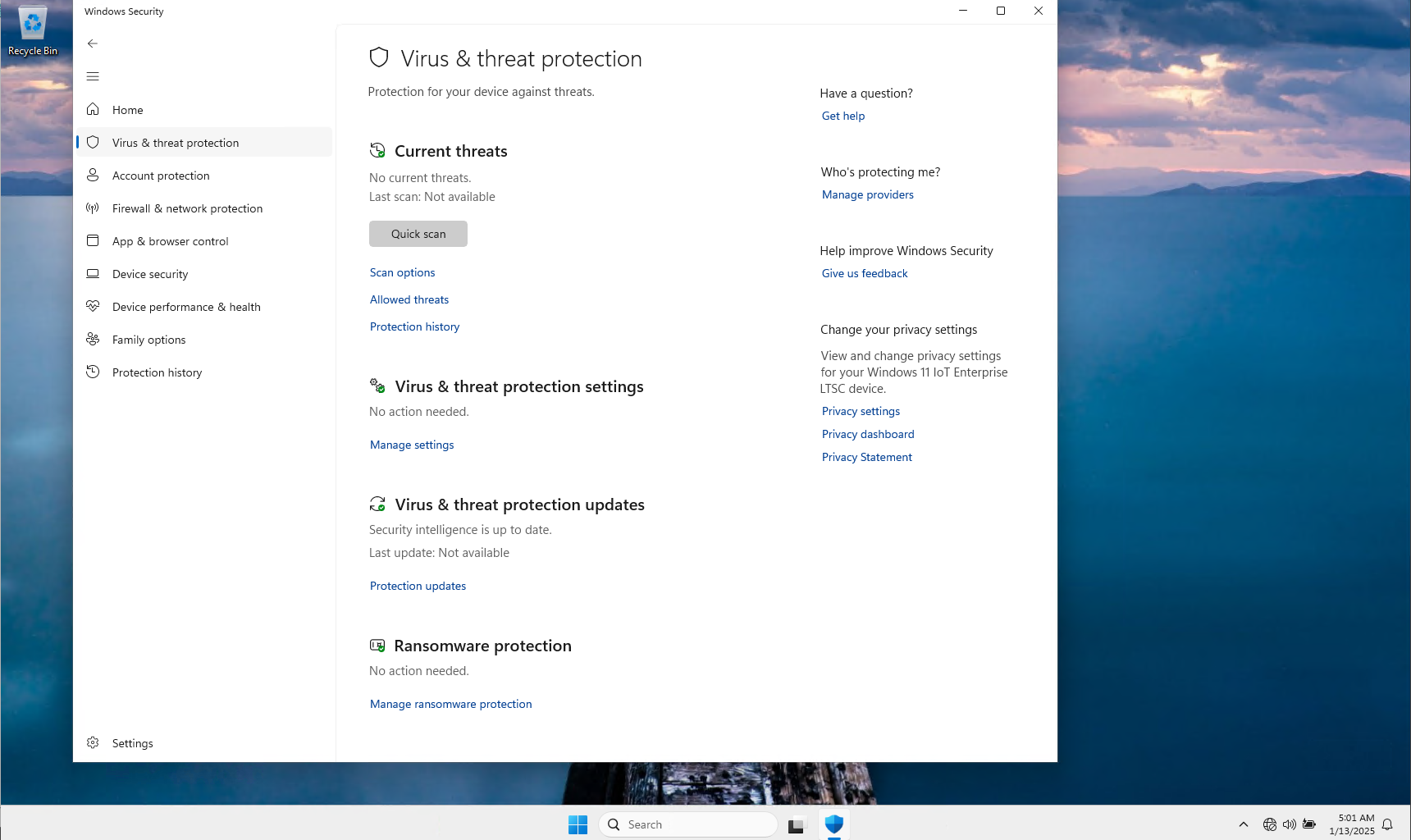Click the Current threats scan icon

pyautogui.click(x=377, y=150)
